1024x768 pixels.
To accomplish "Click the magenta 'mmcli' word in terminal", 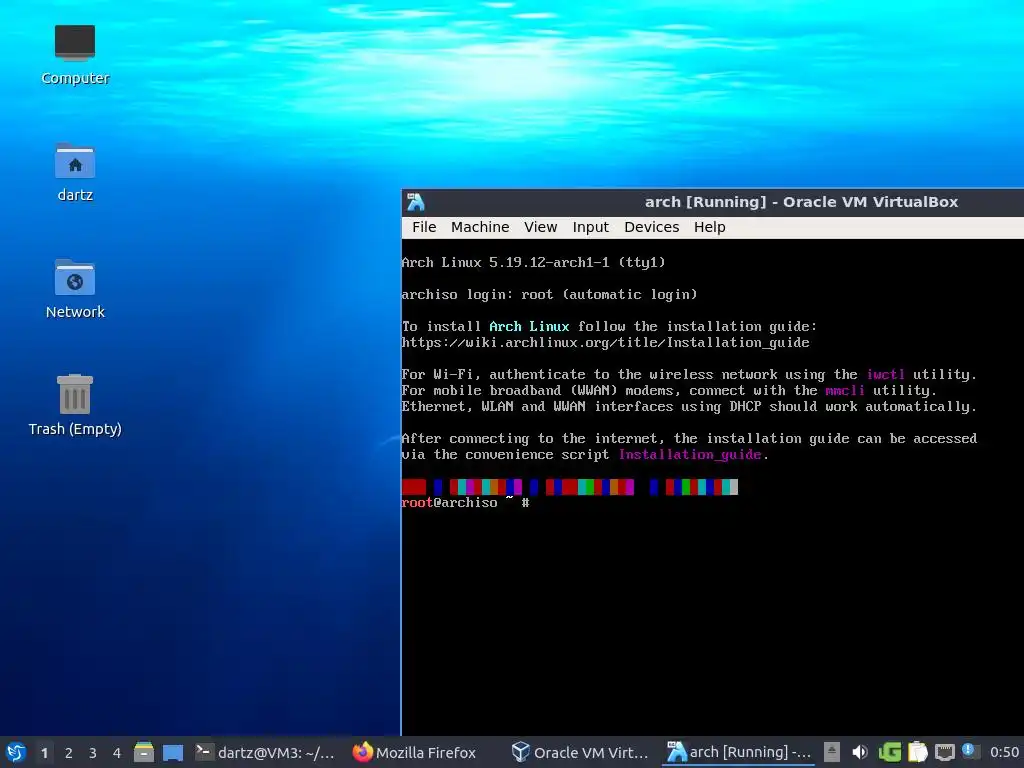I will click(x=845, y=391).
